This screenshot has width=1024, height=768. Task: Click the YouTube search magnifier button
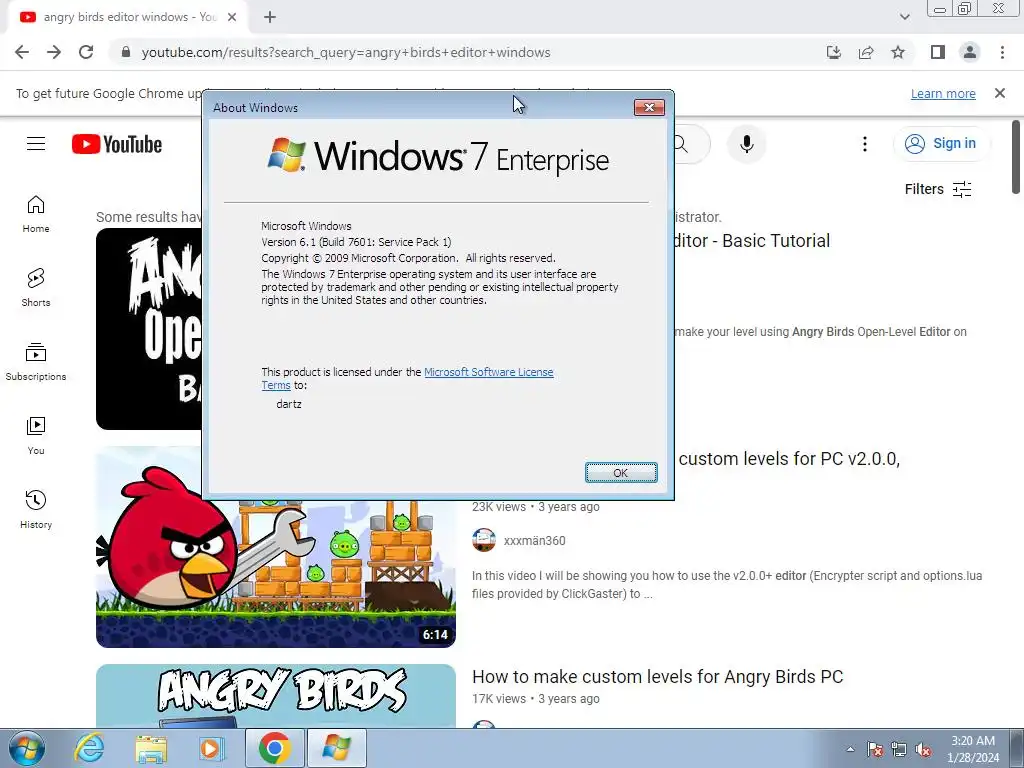[680, 144]
